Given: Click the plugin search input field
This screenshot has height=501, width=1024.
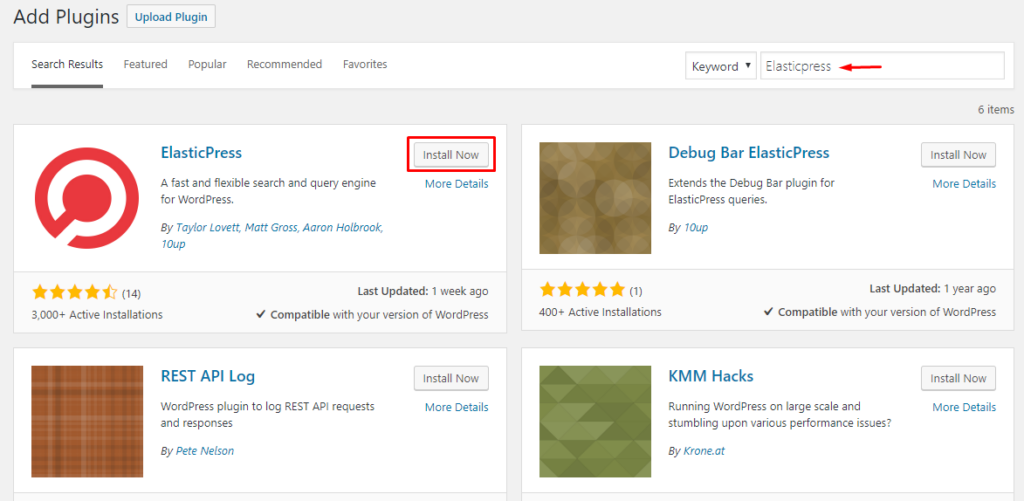Looking at the screenshot, I should [882, 66].
